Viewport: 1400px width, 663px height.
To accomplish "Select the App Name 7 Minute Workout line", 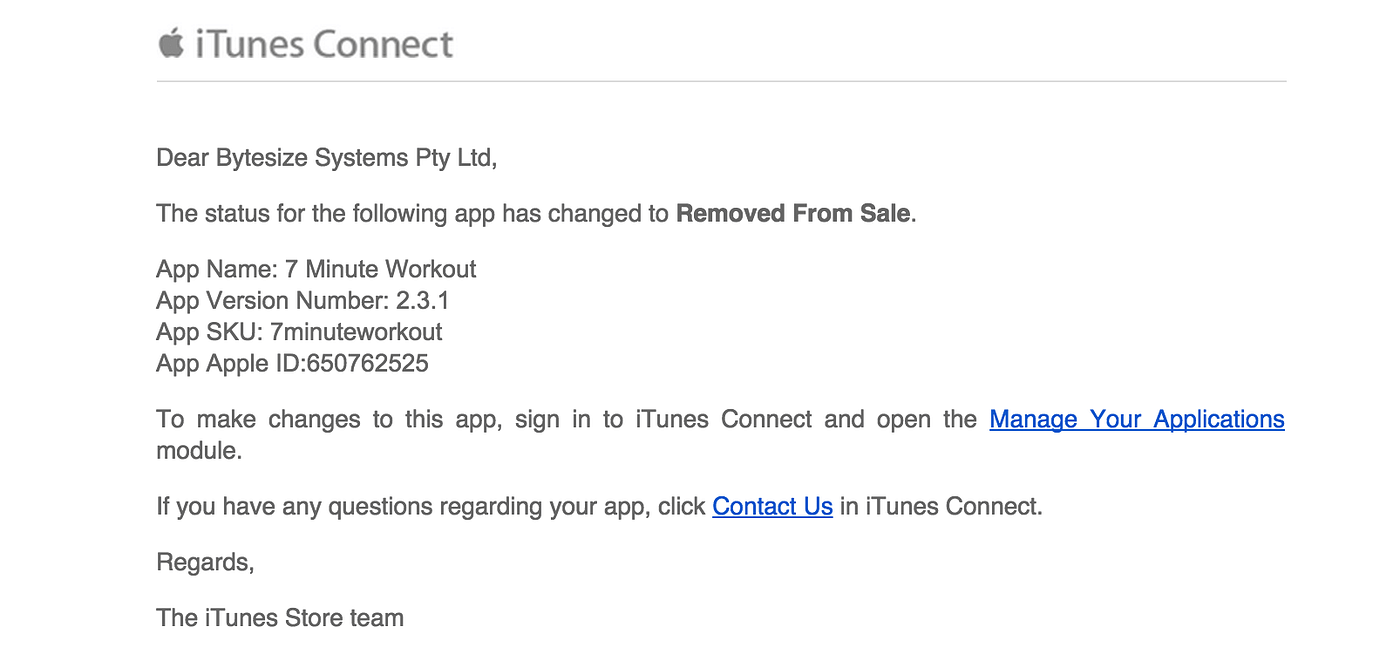I will [x=316, y=269].
